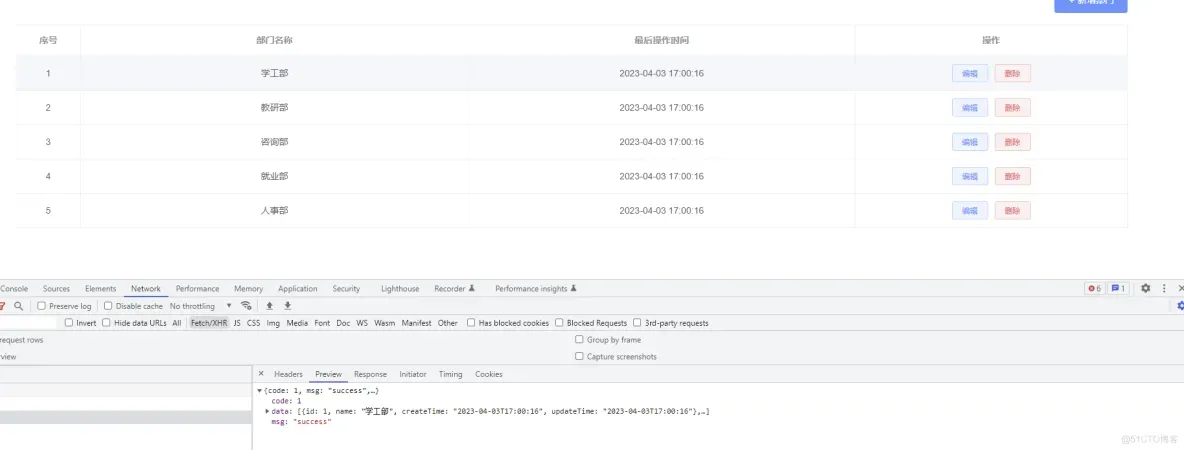
Task: Click the edit button for 学工部
Action: pyautogui.click(x=970, y=73)
